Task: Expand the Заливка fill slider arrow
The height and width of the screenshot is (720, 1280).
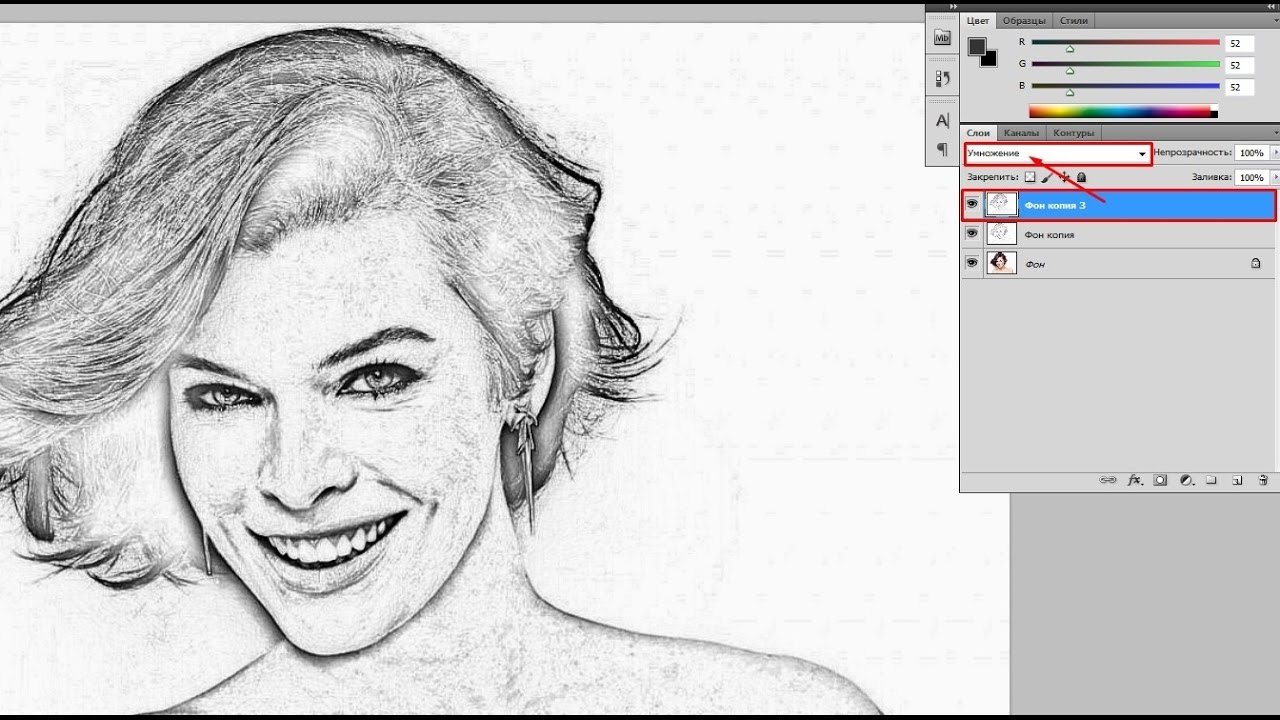Action: pos(1274,177)
